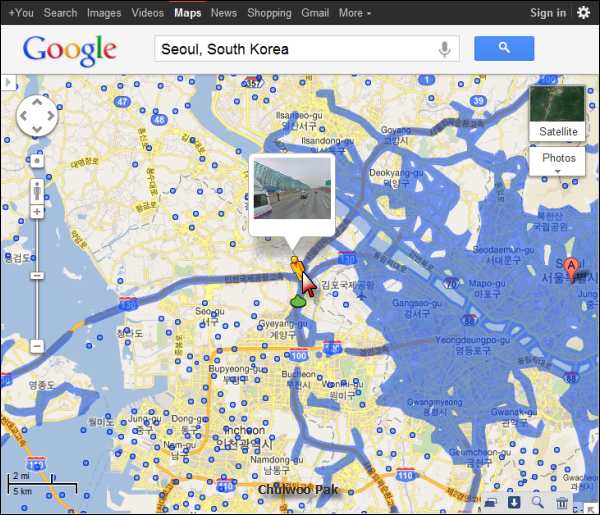Viewport: 600px width, 515px height.
Task: Click the route 39 shield
Action: pyautogui.click(x=478, y=101)
